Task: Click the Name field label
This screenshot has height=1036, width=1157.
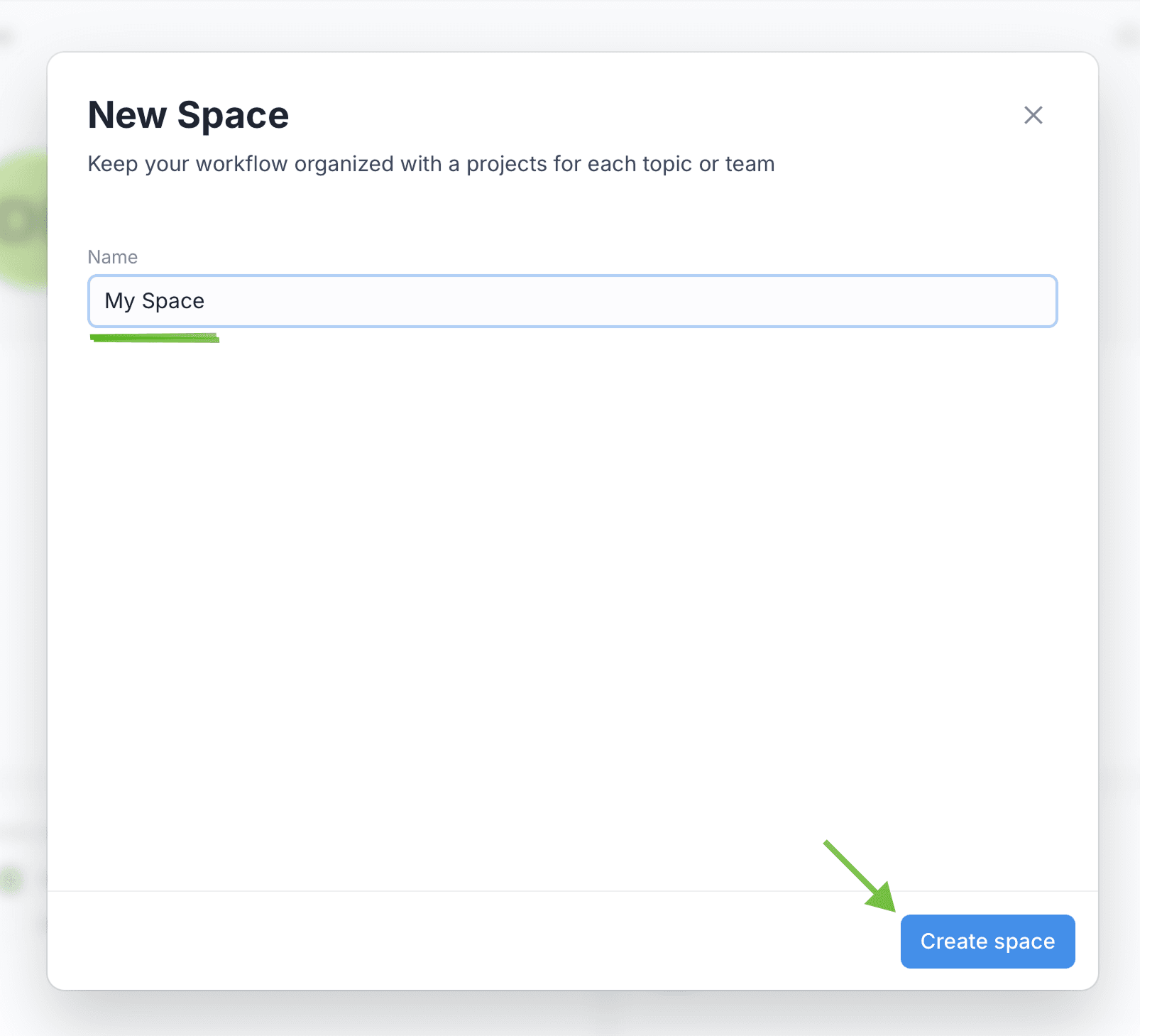Action: pos(112,257)
